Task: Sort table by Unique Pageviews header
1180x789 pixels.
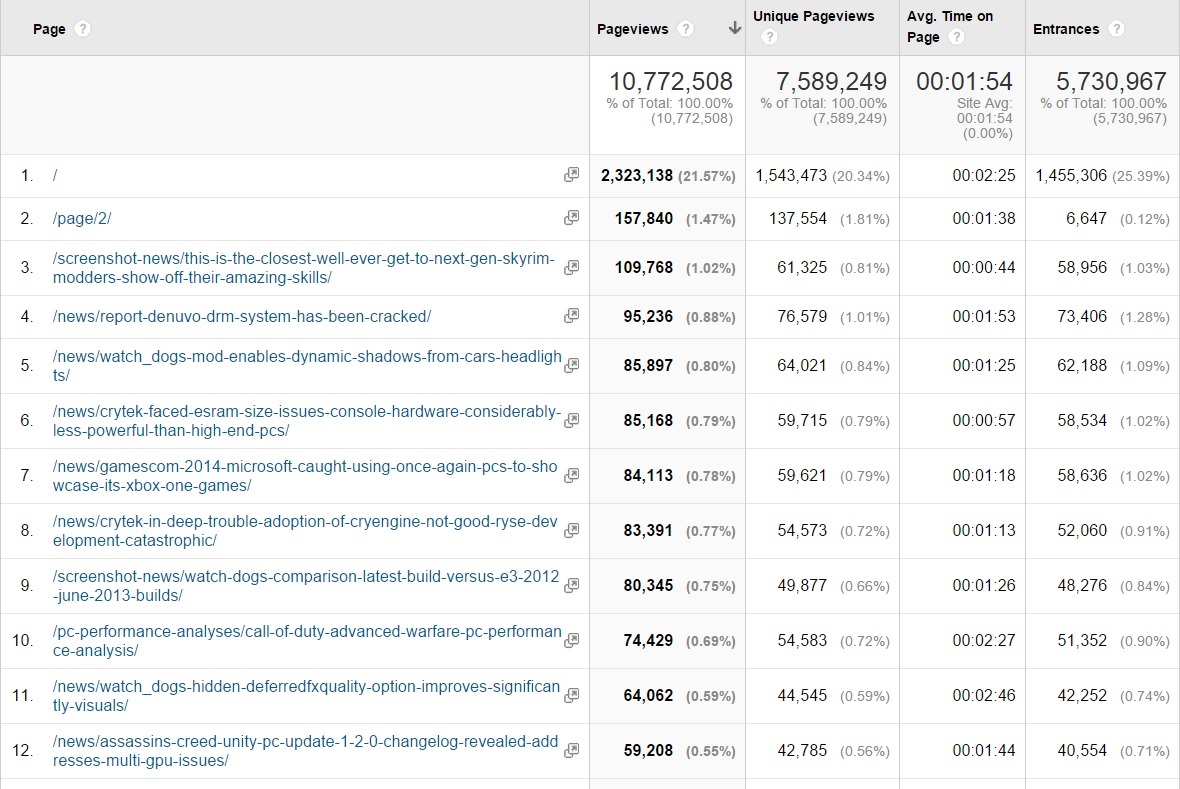Action: coord(813,16)
